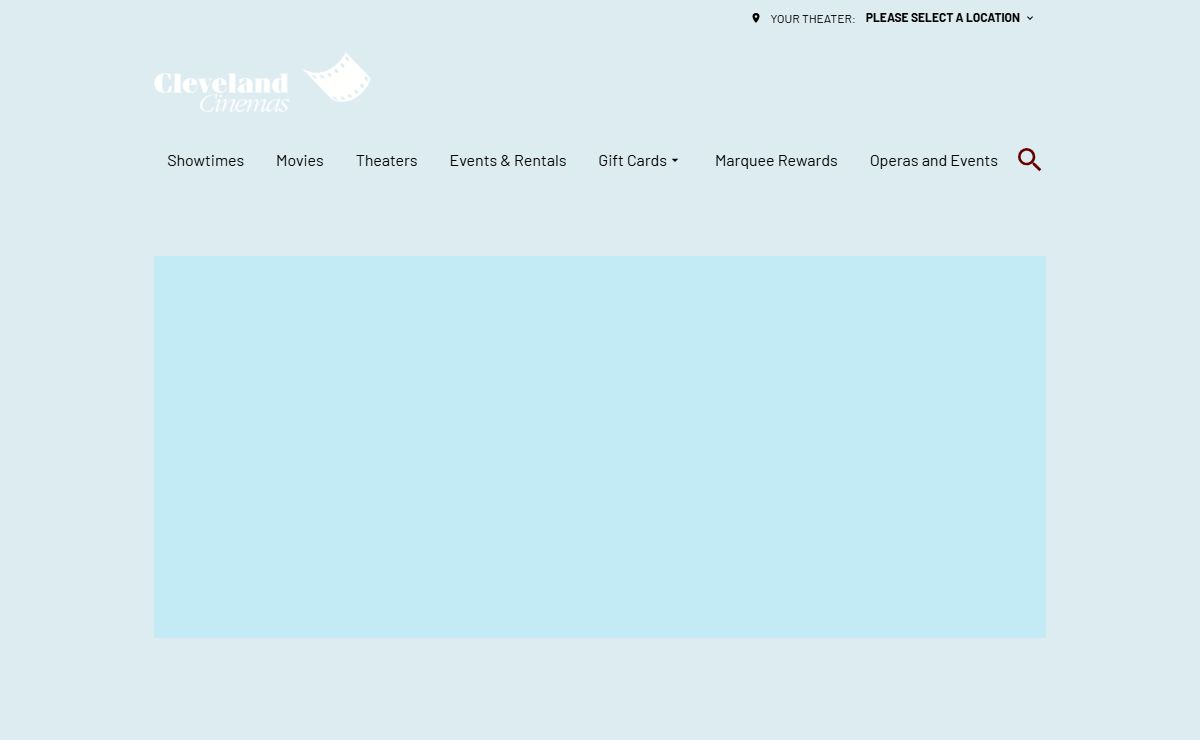
Task: Open the Theaters menu item
Action: (x=386, y=160)
